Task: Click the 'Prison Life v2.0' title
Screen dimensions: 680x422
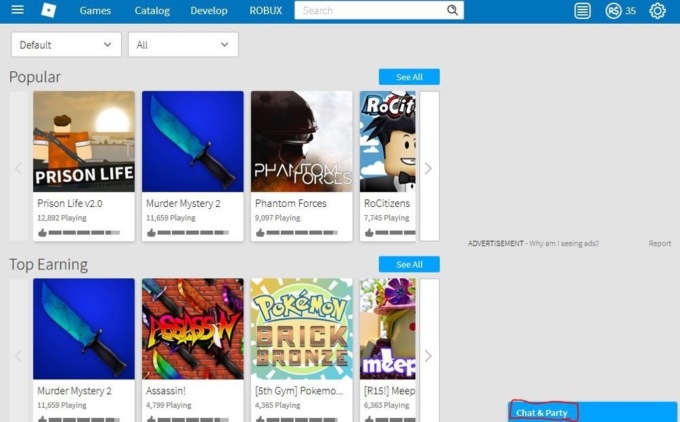Action: pos(70,203)
